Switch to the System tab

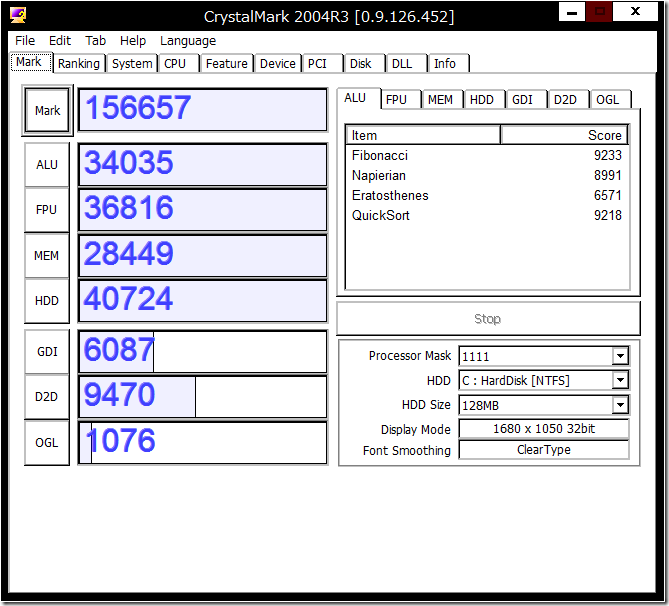(132, 64)
